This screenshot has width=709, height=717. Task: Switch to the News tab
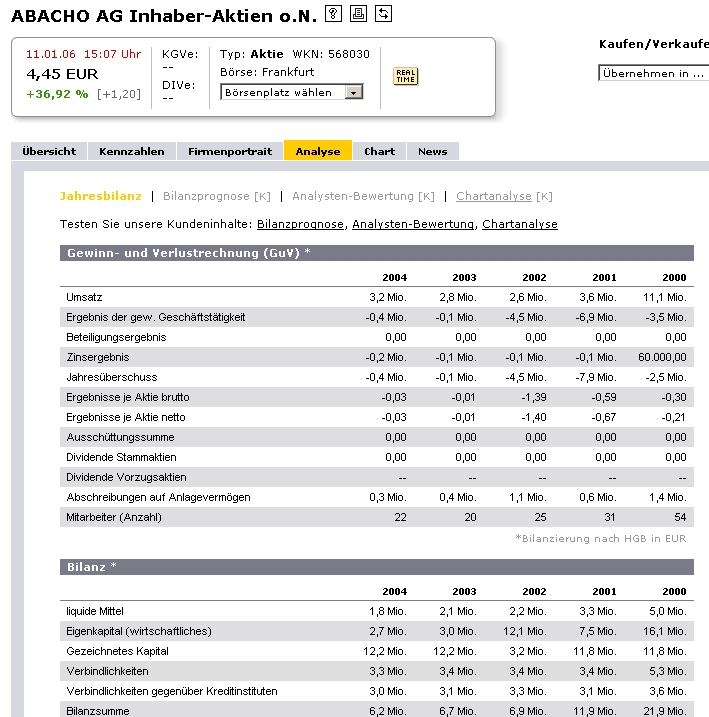tap(433, 151)
